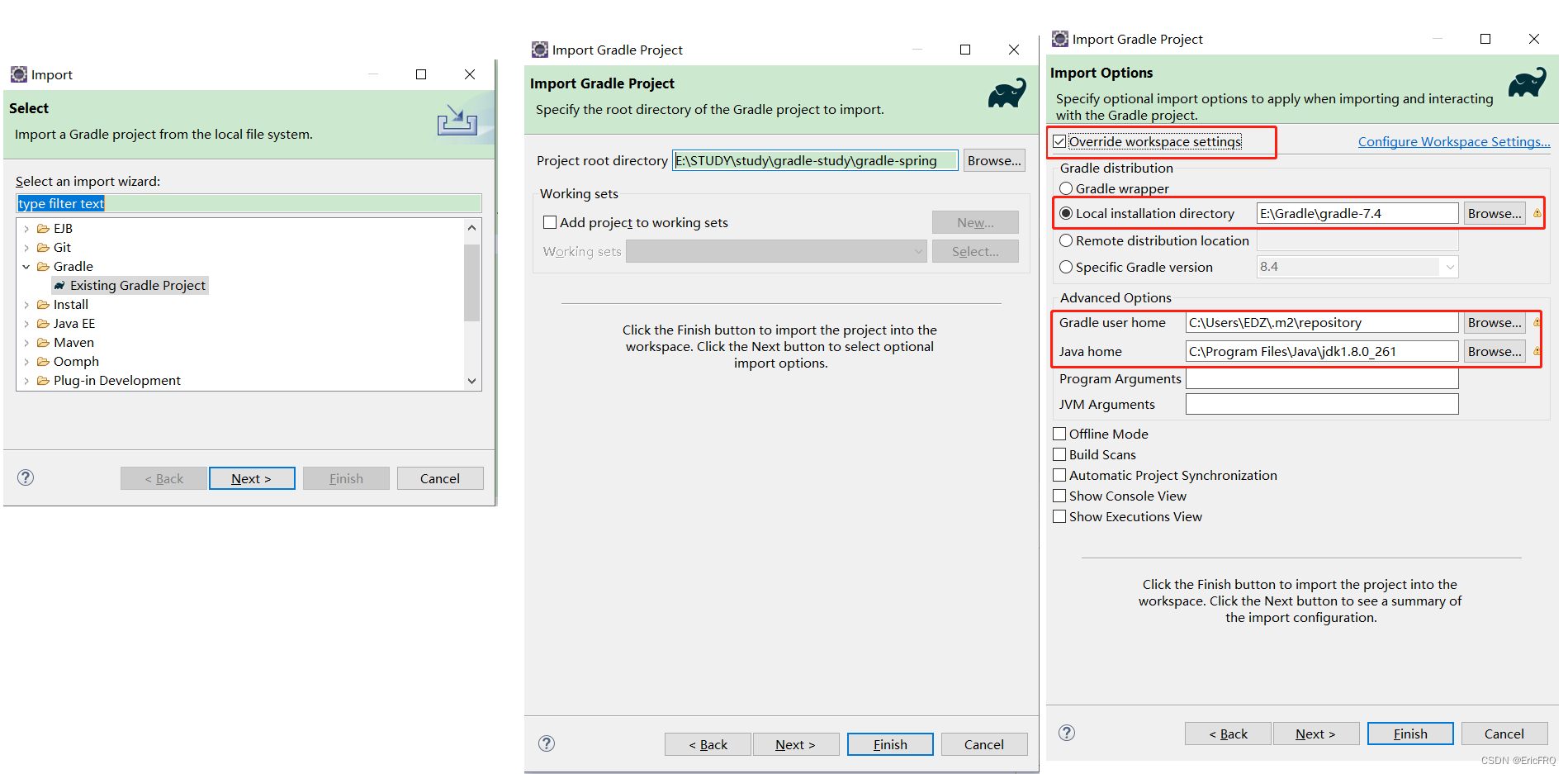Image resolution: width=1568 pixels, height=774 pixels.
Task: Select Existing Gradle Project wizard entry
Action: tap(130, 286)
